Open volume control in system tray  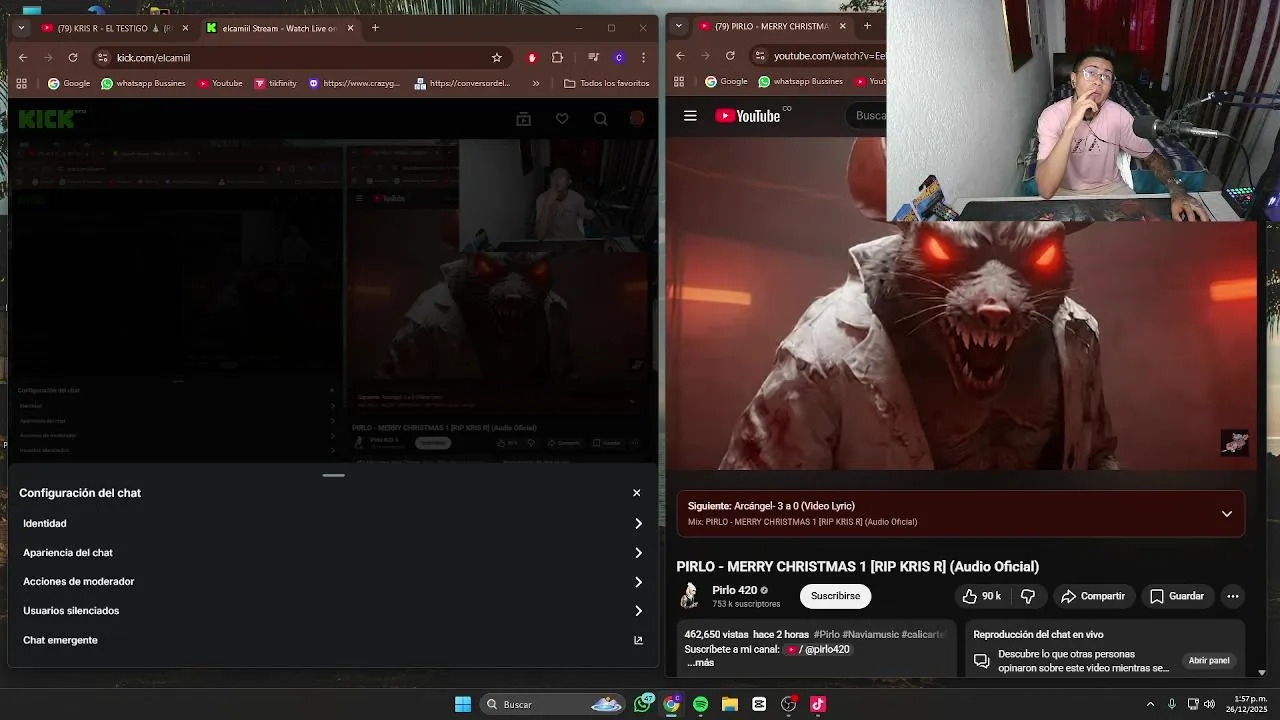click(x=1211, y=704)
